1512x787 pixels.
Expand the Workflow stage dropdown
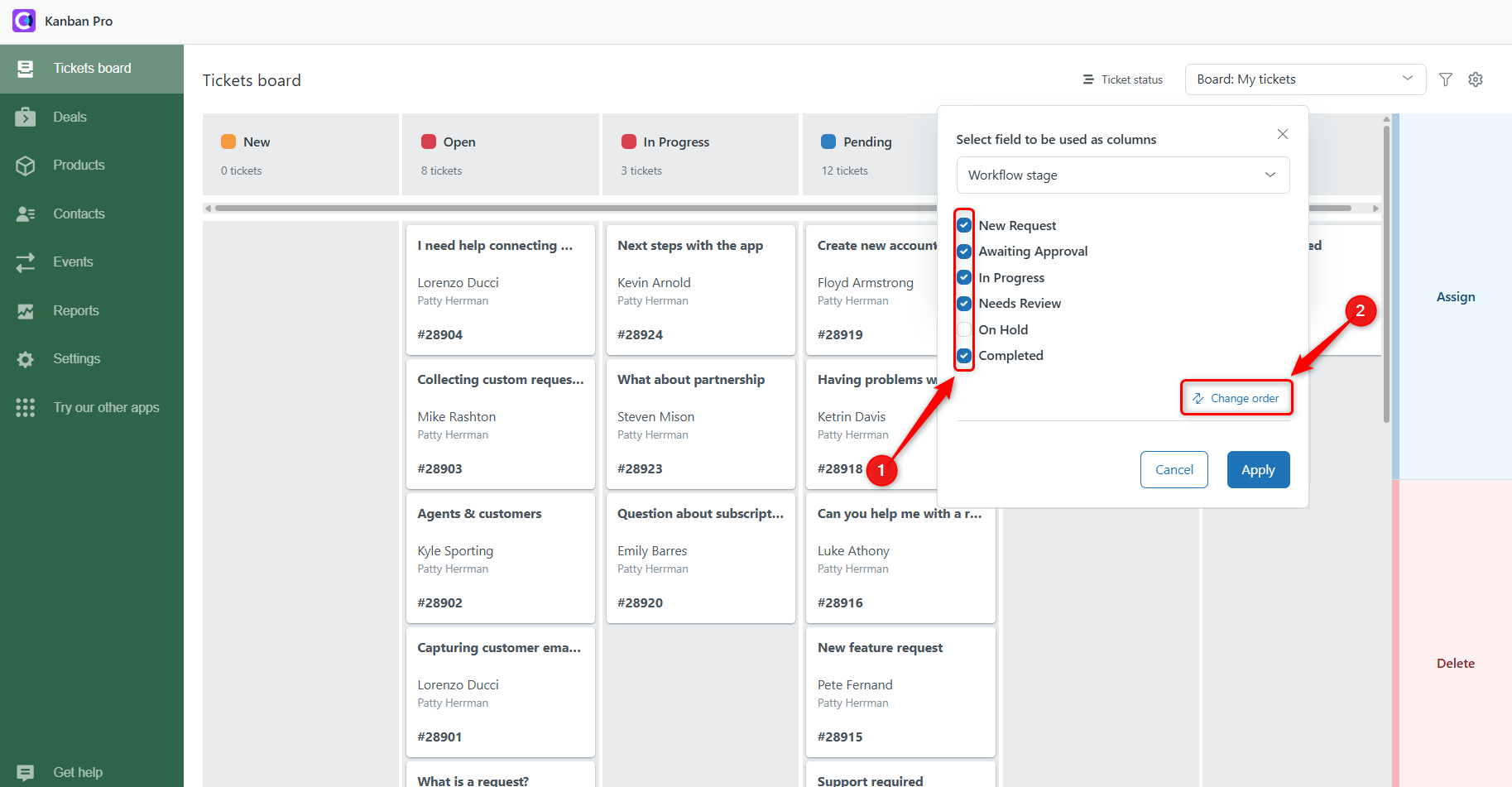pos(1122,175)
